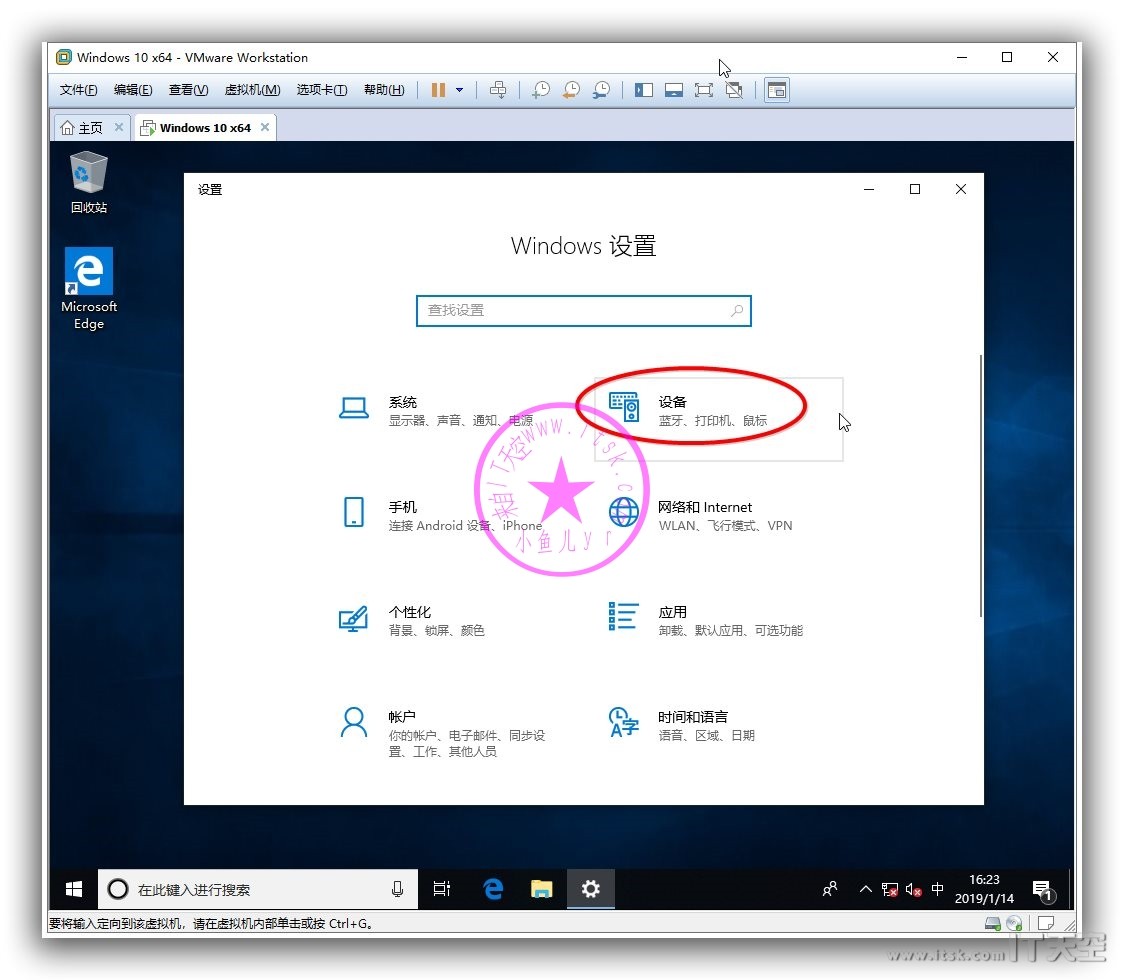
Task: Revert the VM to its previous snapshot
Action: tap(571, 90)
